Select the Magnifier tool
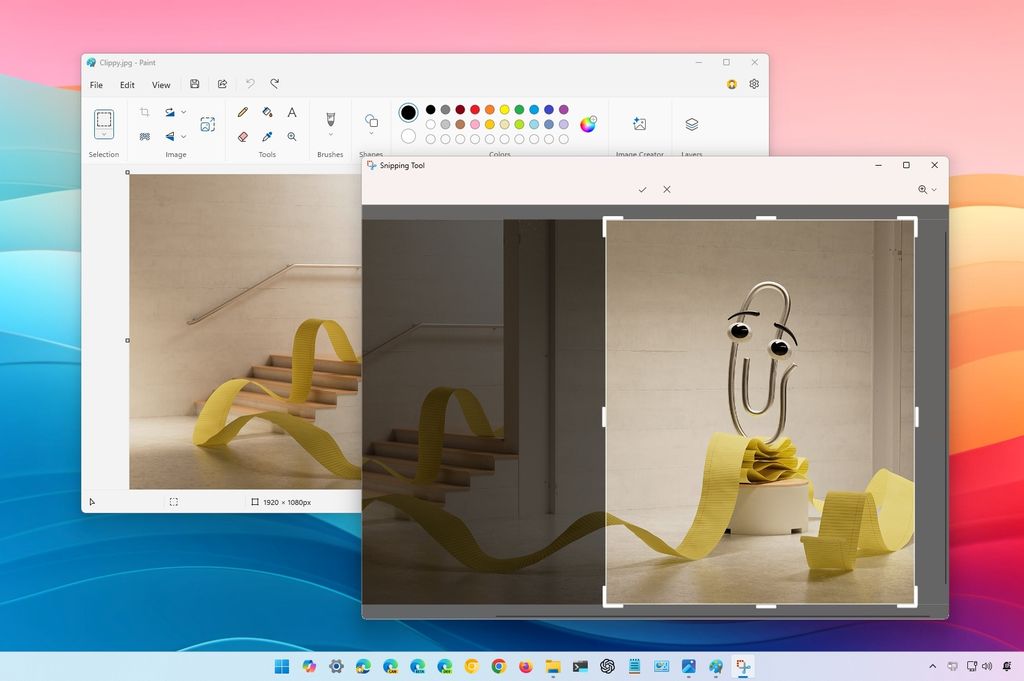 [291, 136]
